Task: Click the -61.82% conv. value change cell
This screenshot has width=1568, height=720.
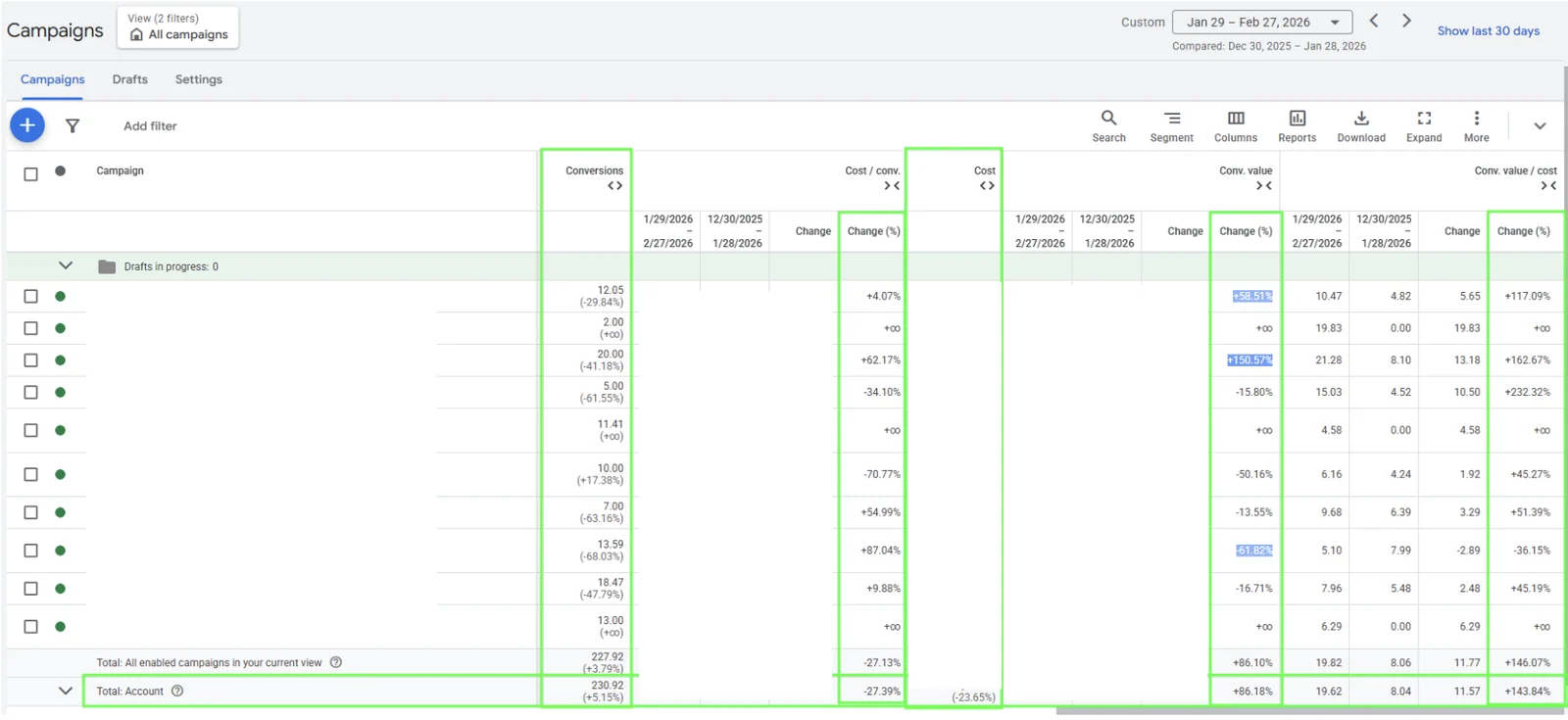Action: coord(1254,551)
